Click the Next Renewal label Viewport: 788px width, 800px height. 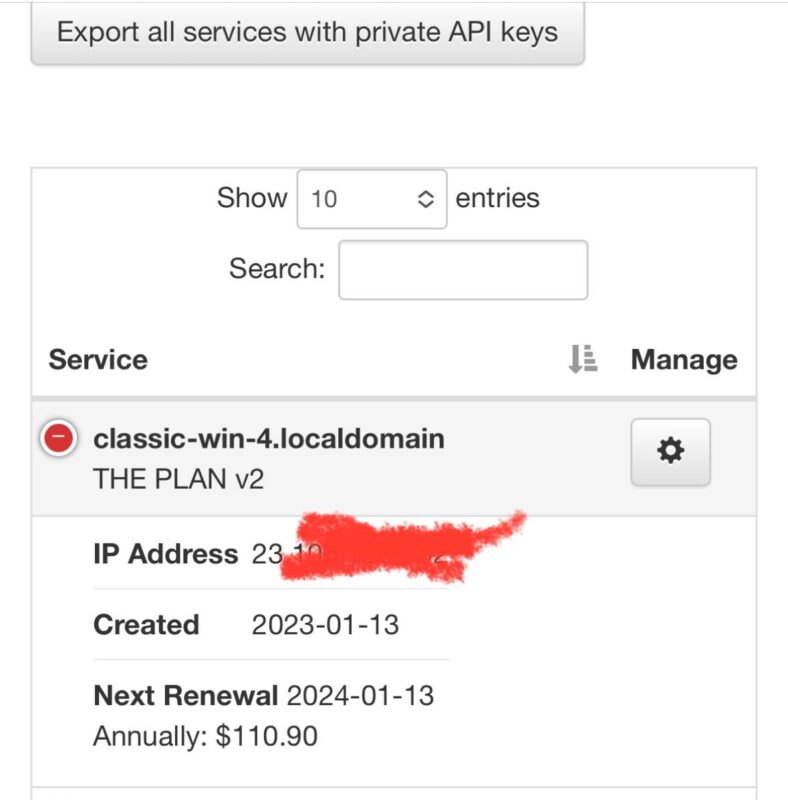[186, 695]
